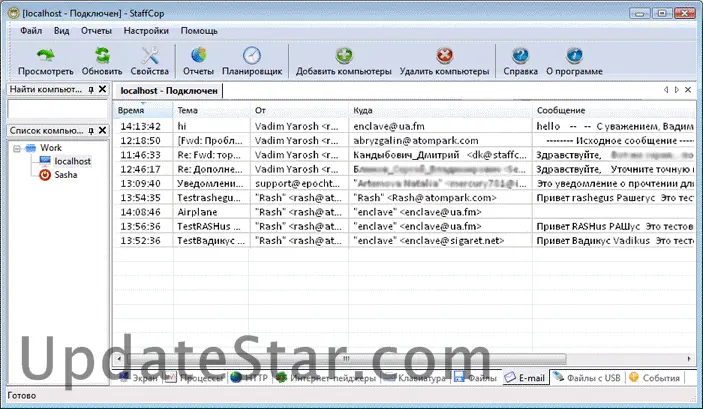Sort by the Сообщение column header

pos(614,110)
